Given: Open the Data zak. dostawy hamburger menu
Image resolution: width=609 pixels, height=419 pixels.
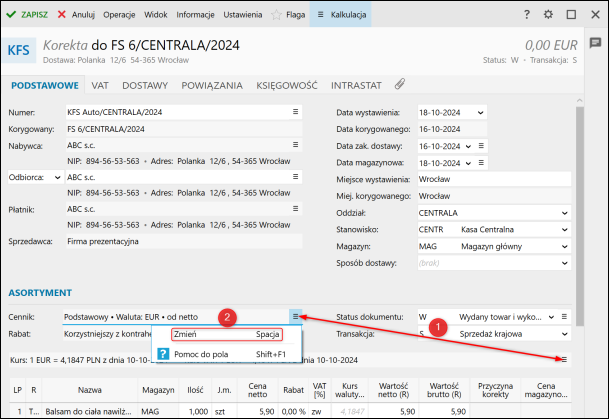Looking at the screenshot, I should click(x=481, y=146).
